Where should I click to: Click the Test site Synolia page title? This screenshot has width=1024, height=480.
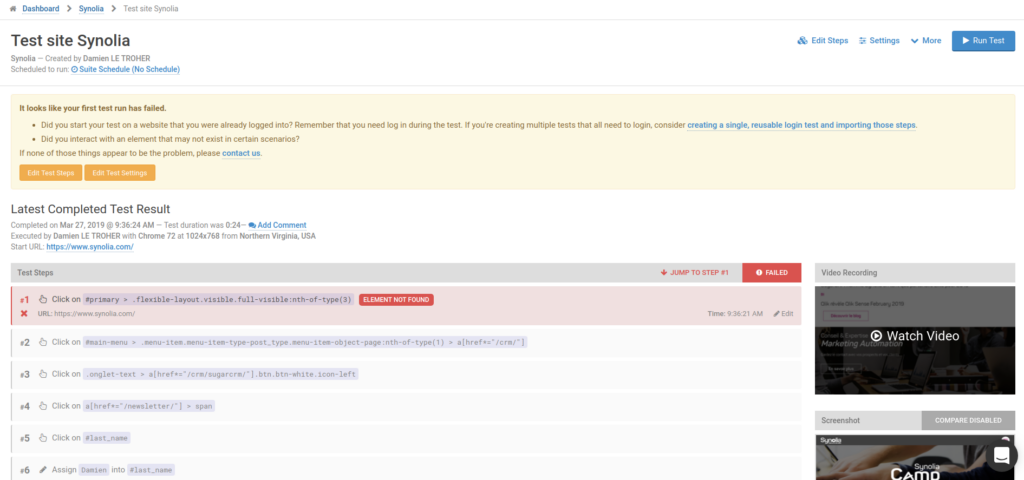click(x=71, y=40)
